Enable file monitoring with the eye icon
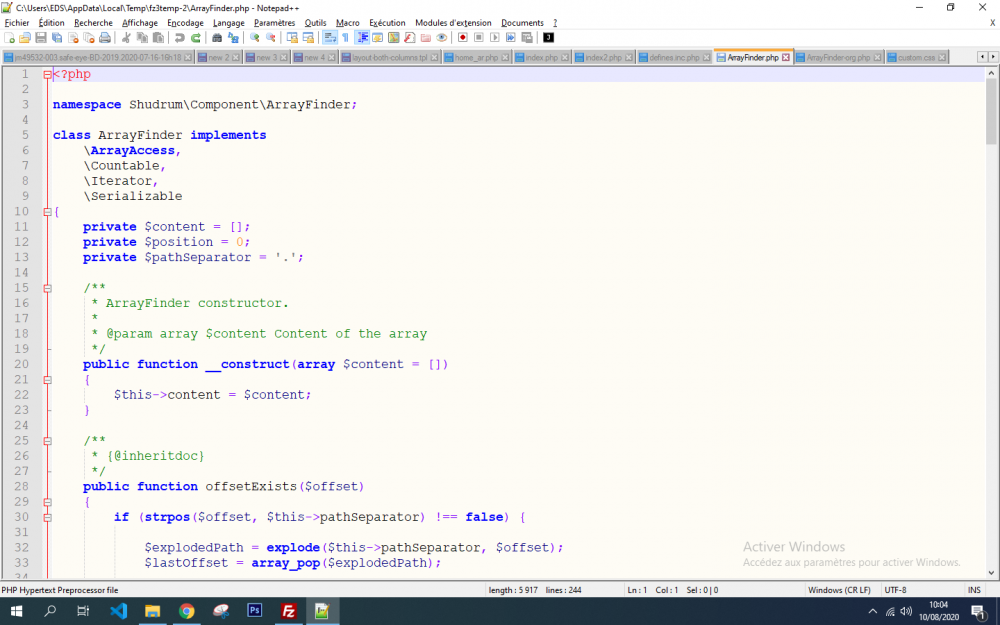 click(x=441, y=38)
